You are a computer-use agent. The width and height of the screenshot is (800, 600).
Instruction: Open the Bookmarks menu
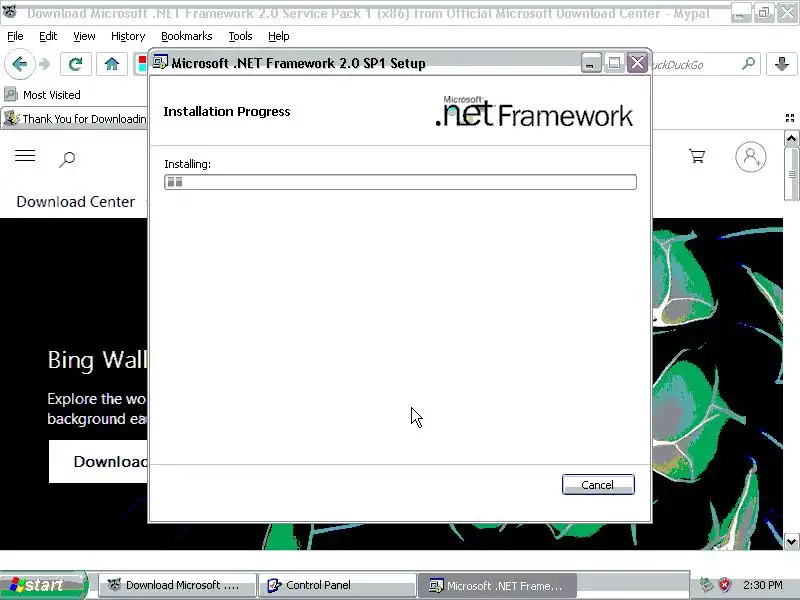[187, 36]
